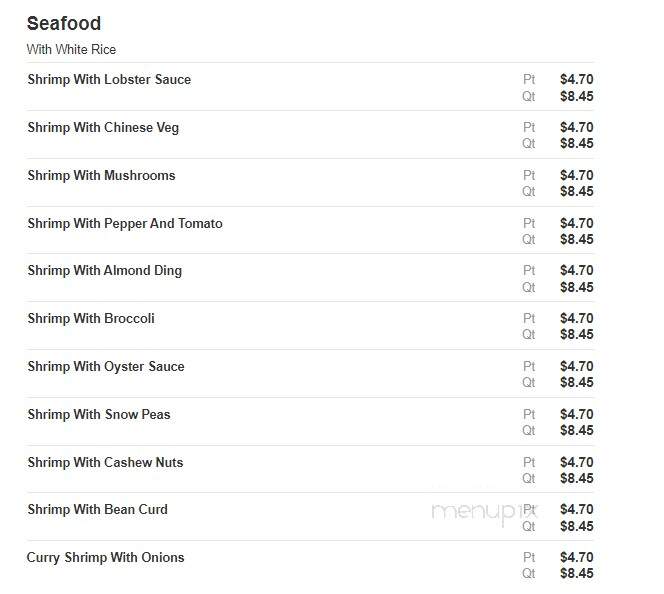Click the menupix watermark logo
The width and height of the screenshot is (664, 594).
pos(484,513)
